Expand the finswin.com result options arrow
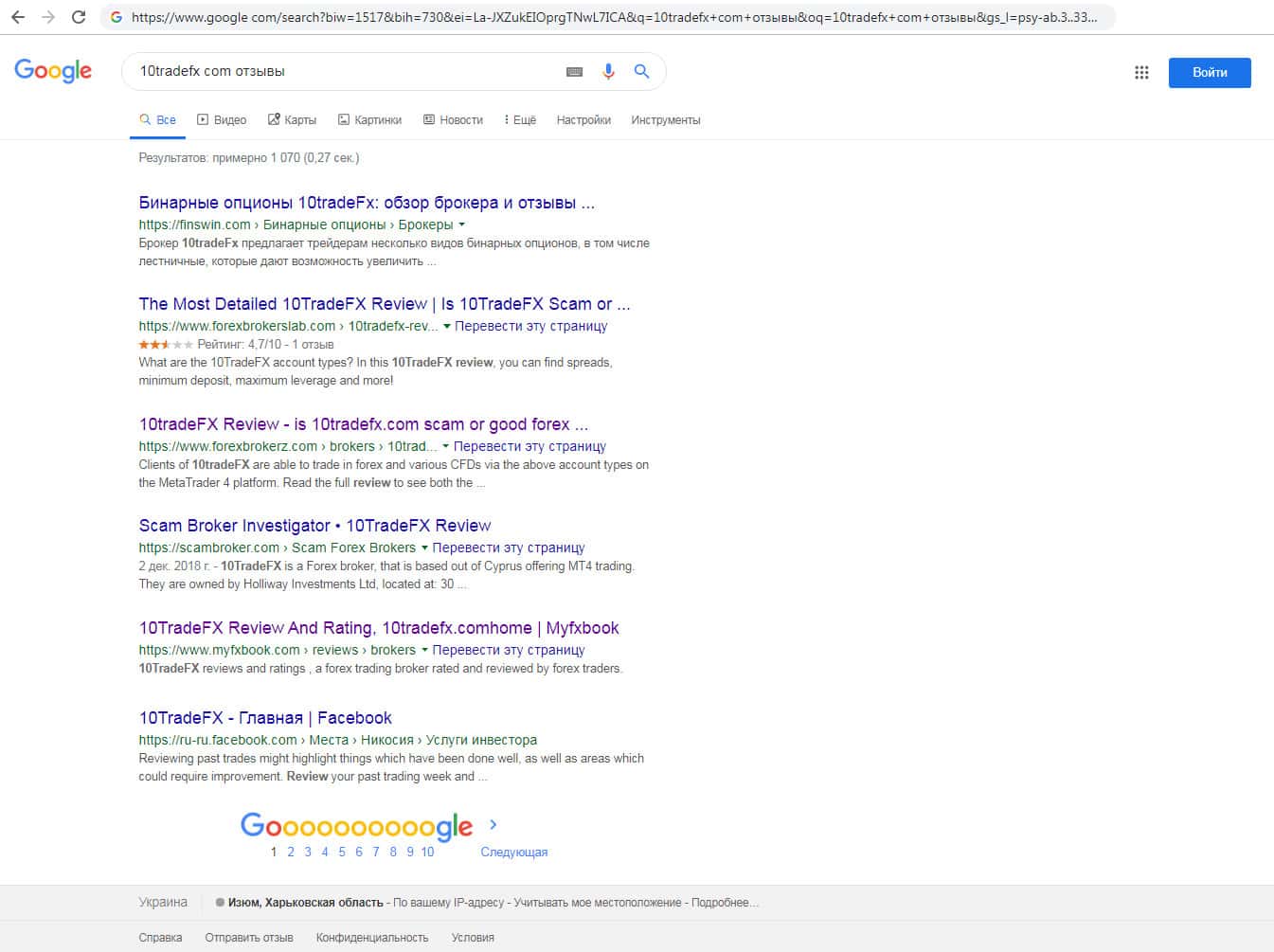The image size is (1274, 952). point(462,225)
